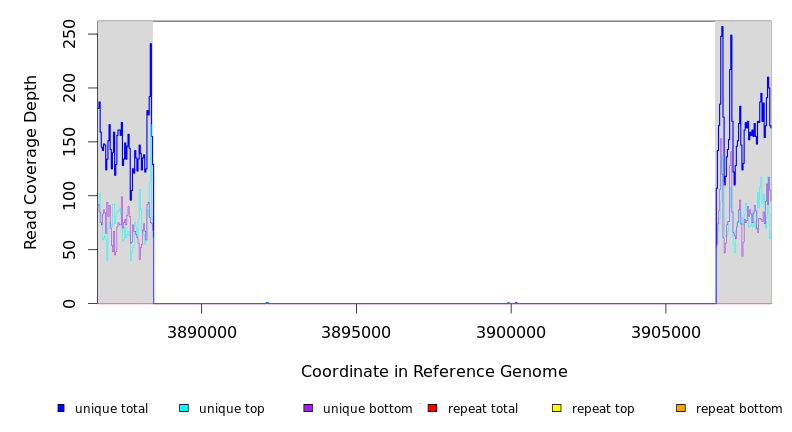Viewport: 792px width, 432px height.
Task: Click the yellow repeat top legend swatch
Action: [557, 408]
